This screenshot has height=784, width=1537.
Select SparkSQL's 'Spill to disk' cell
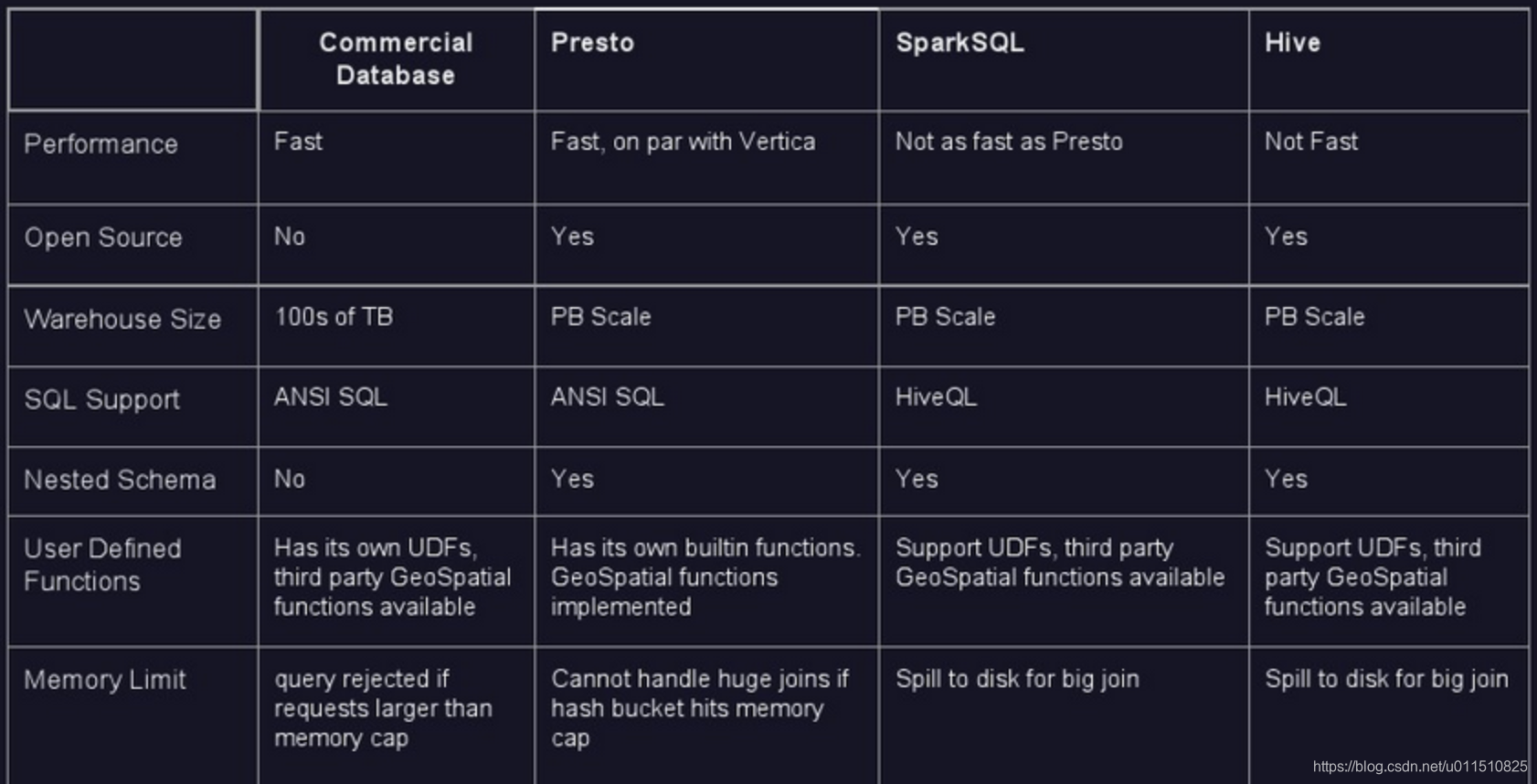[1064, 715]
